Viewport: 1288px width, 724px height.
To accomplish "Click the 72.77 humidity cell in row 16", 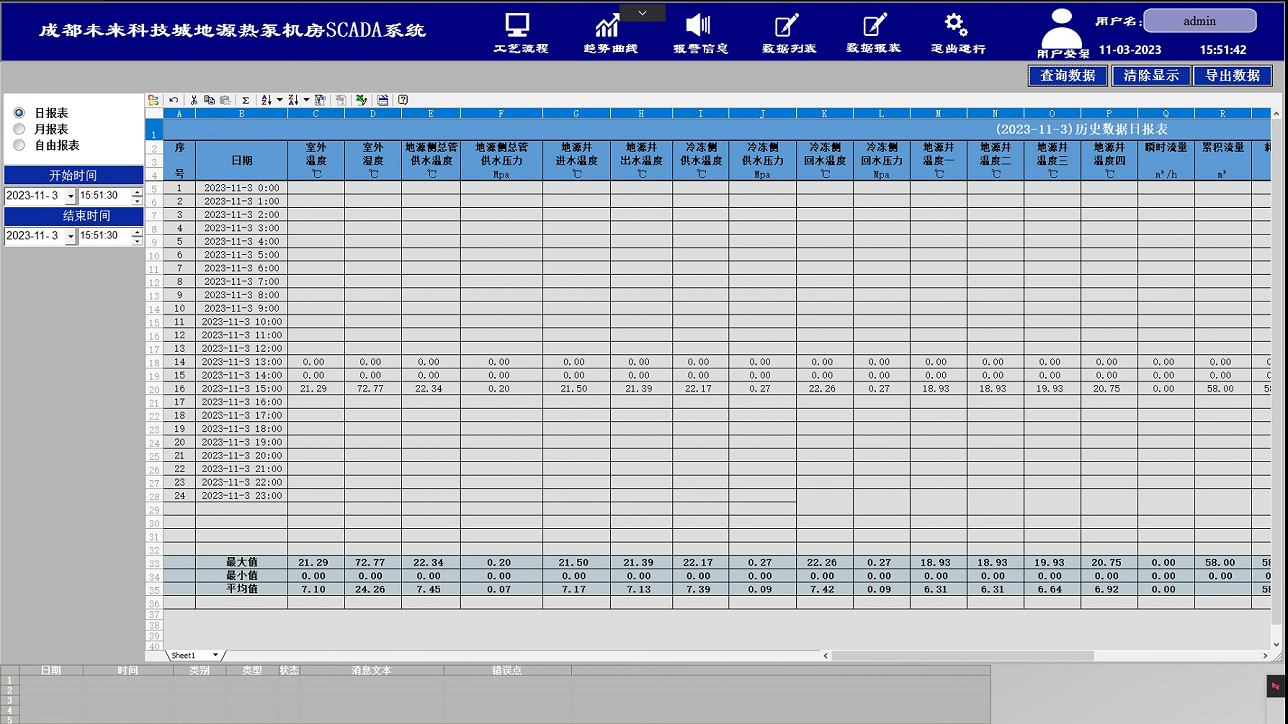I will click(x=371, y=388).
